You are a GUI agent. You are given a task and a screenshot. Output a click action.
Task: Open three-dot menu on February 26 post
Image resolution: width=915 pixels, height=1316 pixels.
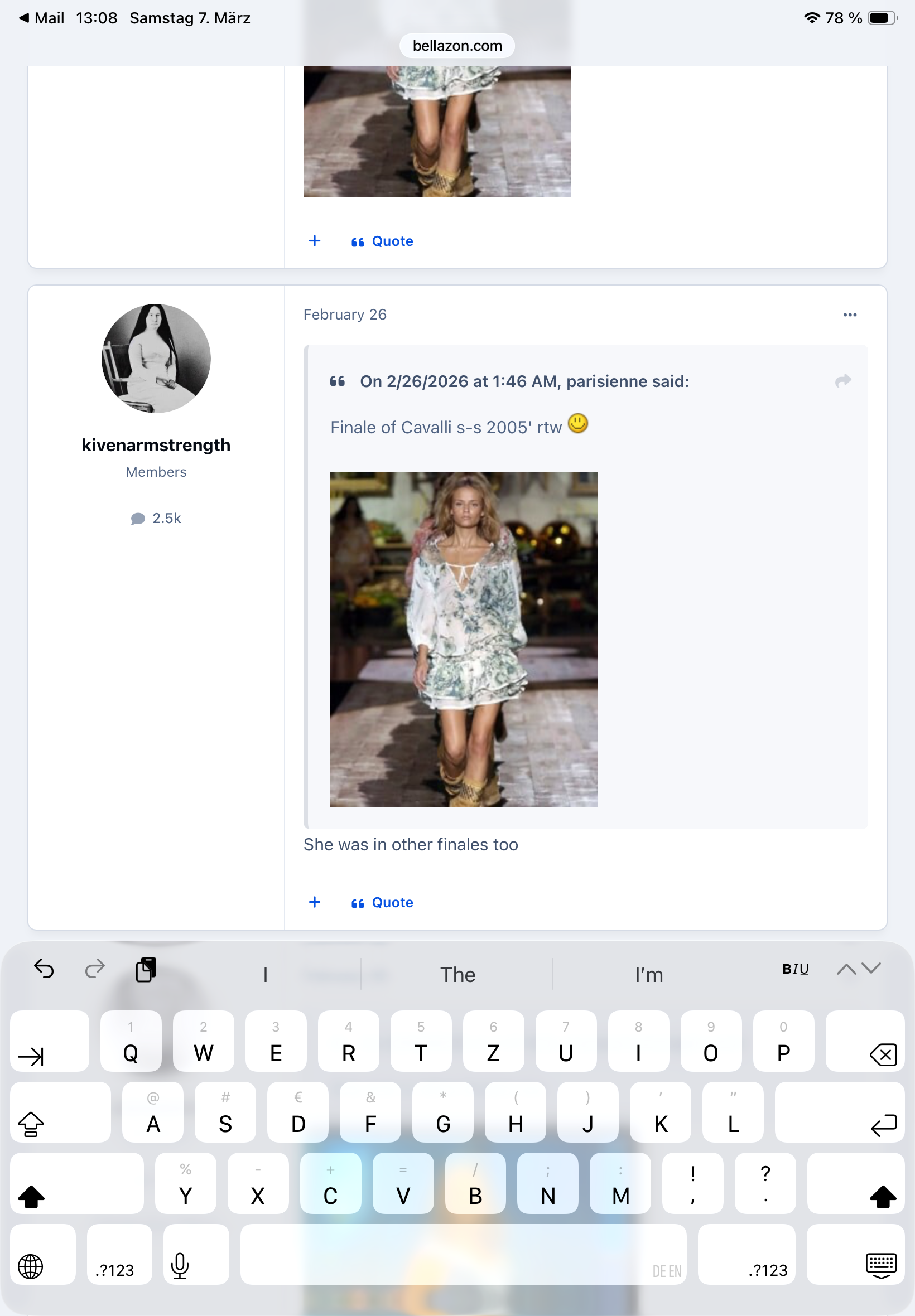(849, 315)
